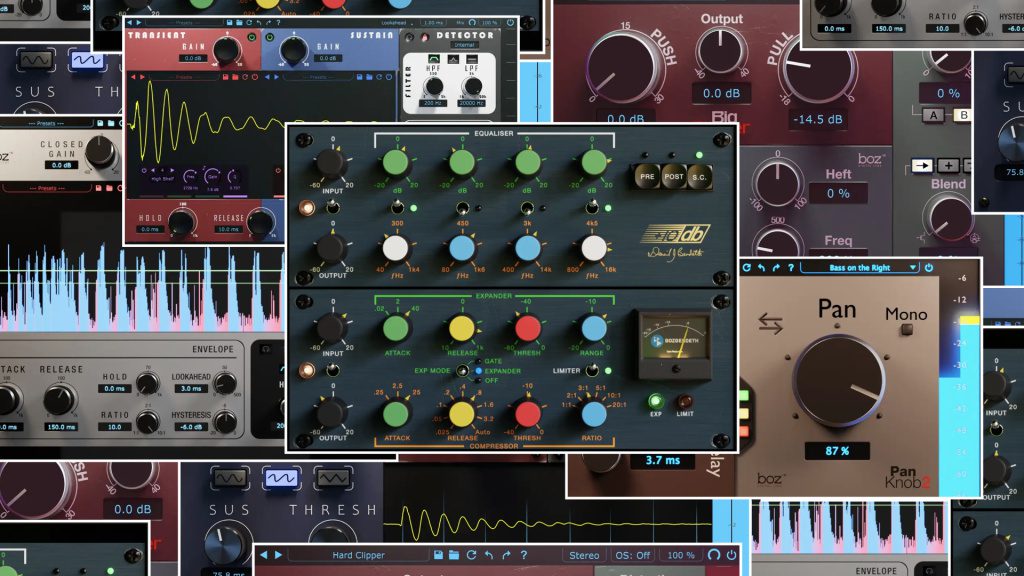Toggle the 300 Hz equaliser band switch
The width and height of the screenshot is (1024, 576).
tap(396, 208)
